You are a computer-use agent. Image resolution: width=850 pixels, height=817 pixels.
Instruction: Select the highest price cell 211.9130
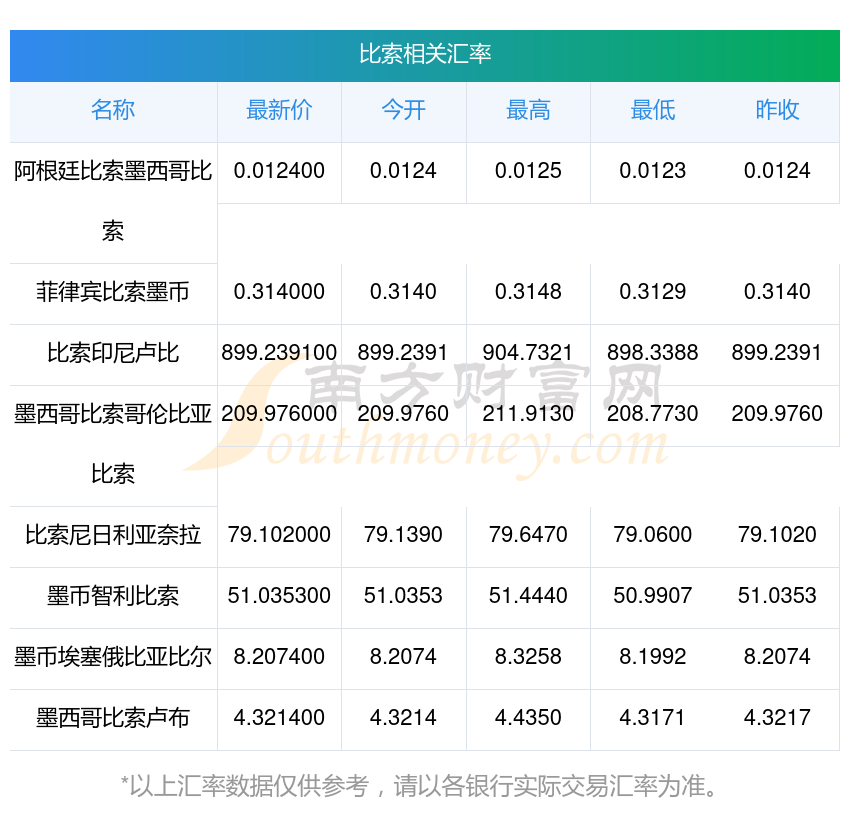click(528, 414)
